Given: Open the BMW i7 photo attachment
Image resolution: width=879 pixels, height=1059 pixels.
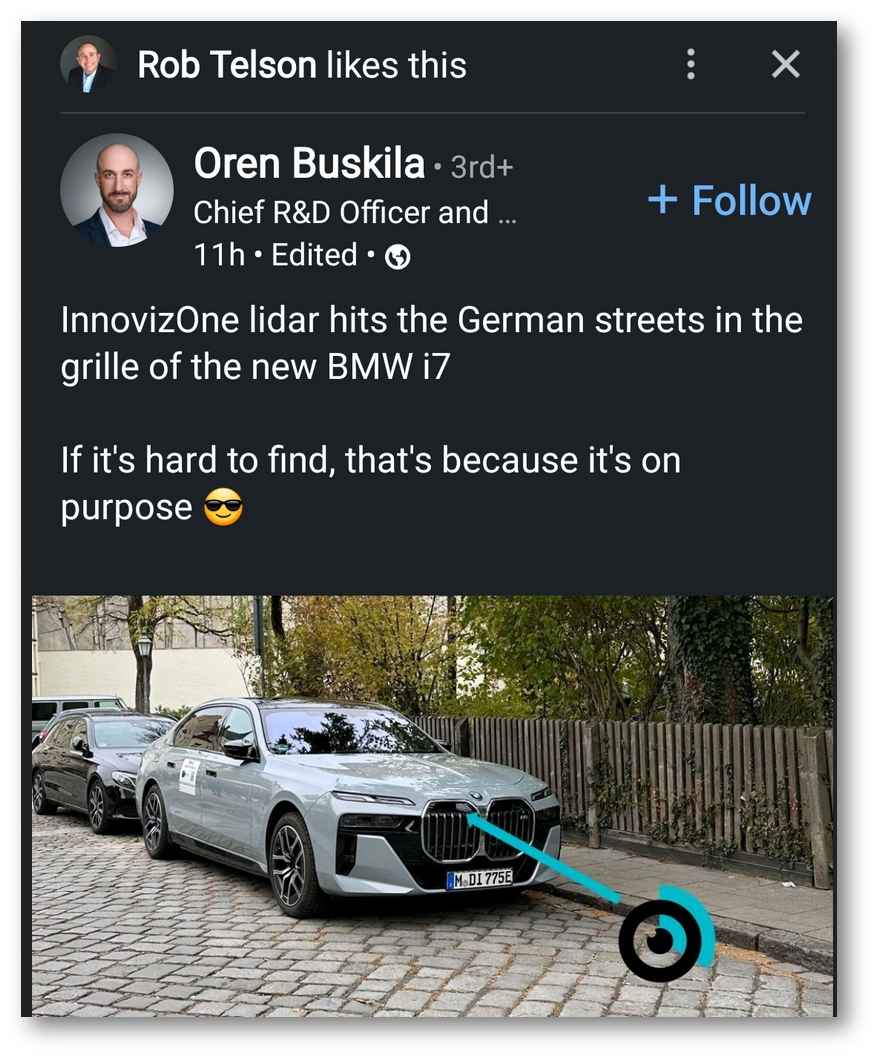Looking at the screenshot, I should point(432,805).
